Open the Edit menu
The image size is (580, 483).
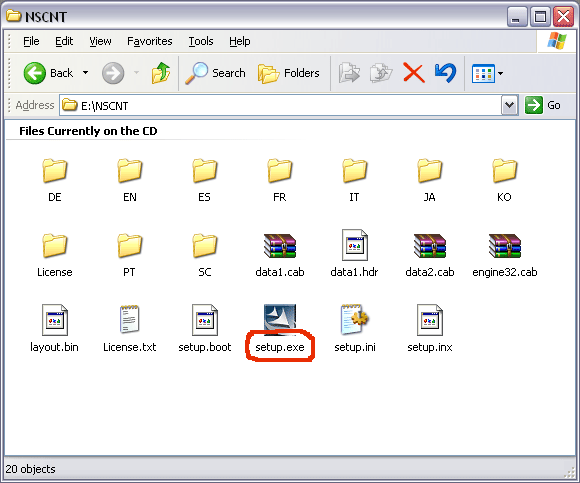tap(64, 41)
